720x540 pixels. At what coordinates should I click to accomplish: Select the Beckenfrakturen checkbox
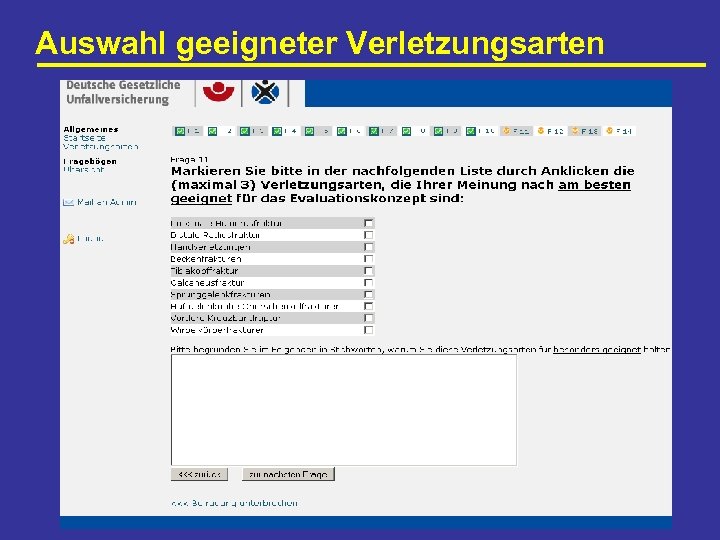tap(368, 259)
